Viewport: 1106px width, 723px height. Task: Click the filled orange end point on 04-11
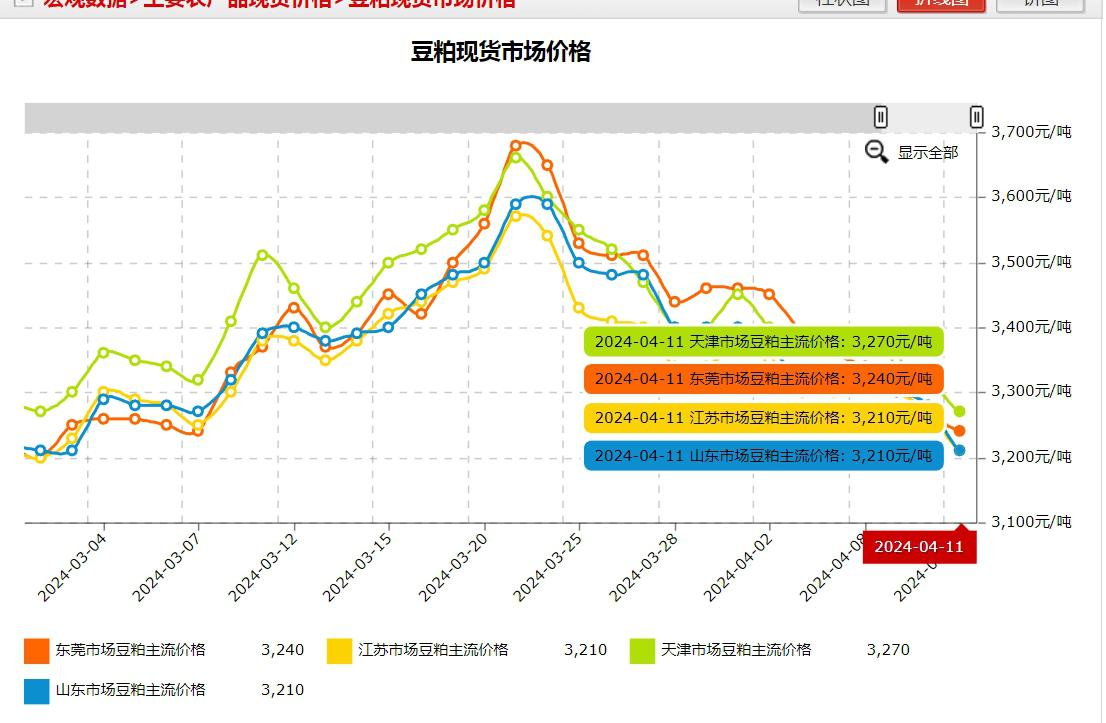pos(959,431)
